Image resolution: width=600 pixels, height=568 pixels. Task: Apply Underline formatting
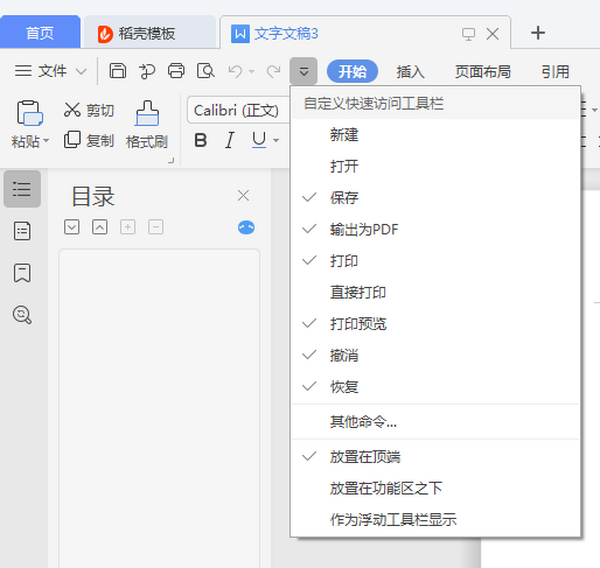(x=259, y=140)
